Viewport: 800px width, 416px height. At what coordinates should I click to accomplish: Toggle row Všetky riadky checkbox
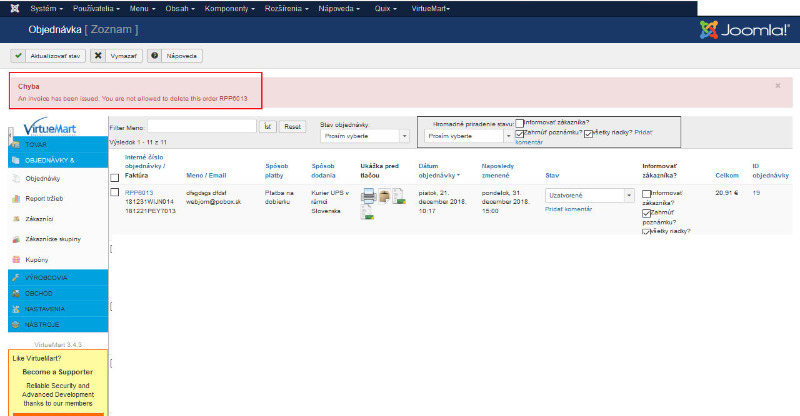[x=646, y=232]
